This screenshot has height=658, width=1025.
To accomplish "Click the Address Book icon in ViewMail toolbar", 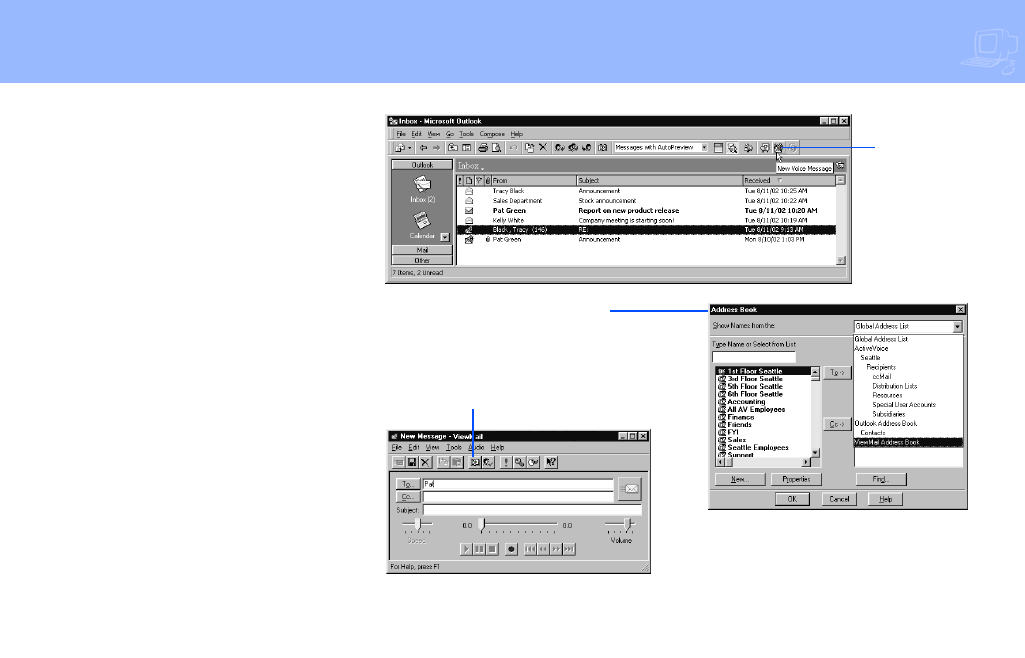I will pos(475,463).
